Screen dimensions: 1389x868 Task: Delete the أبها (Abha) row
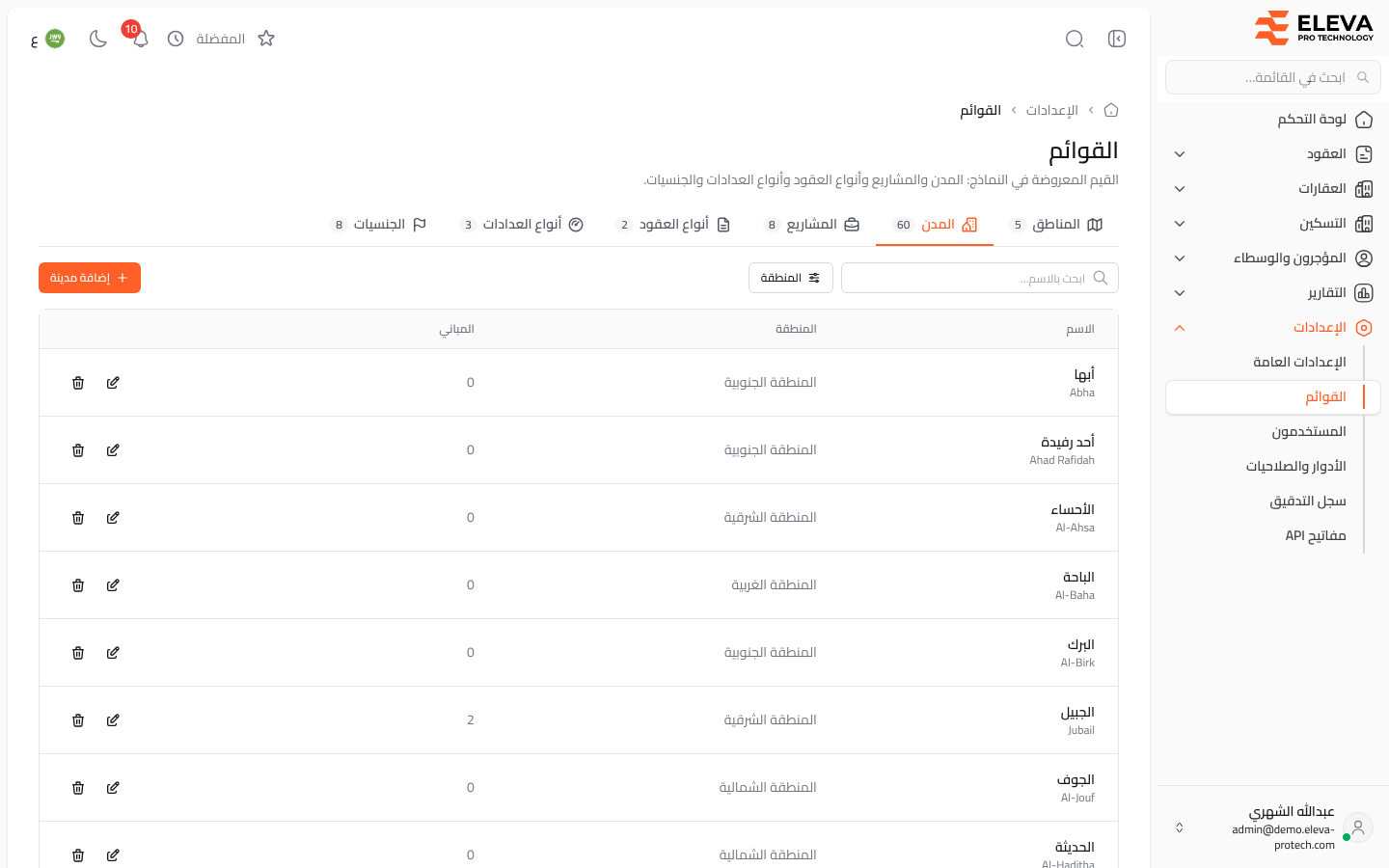pyautogui.click(x=78, y=383)
